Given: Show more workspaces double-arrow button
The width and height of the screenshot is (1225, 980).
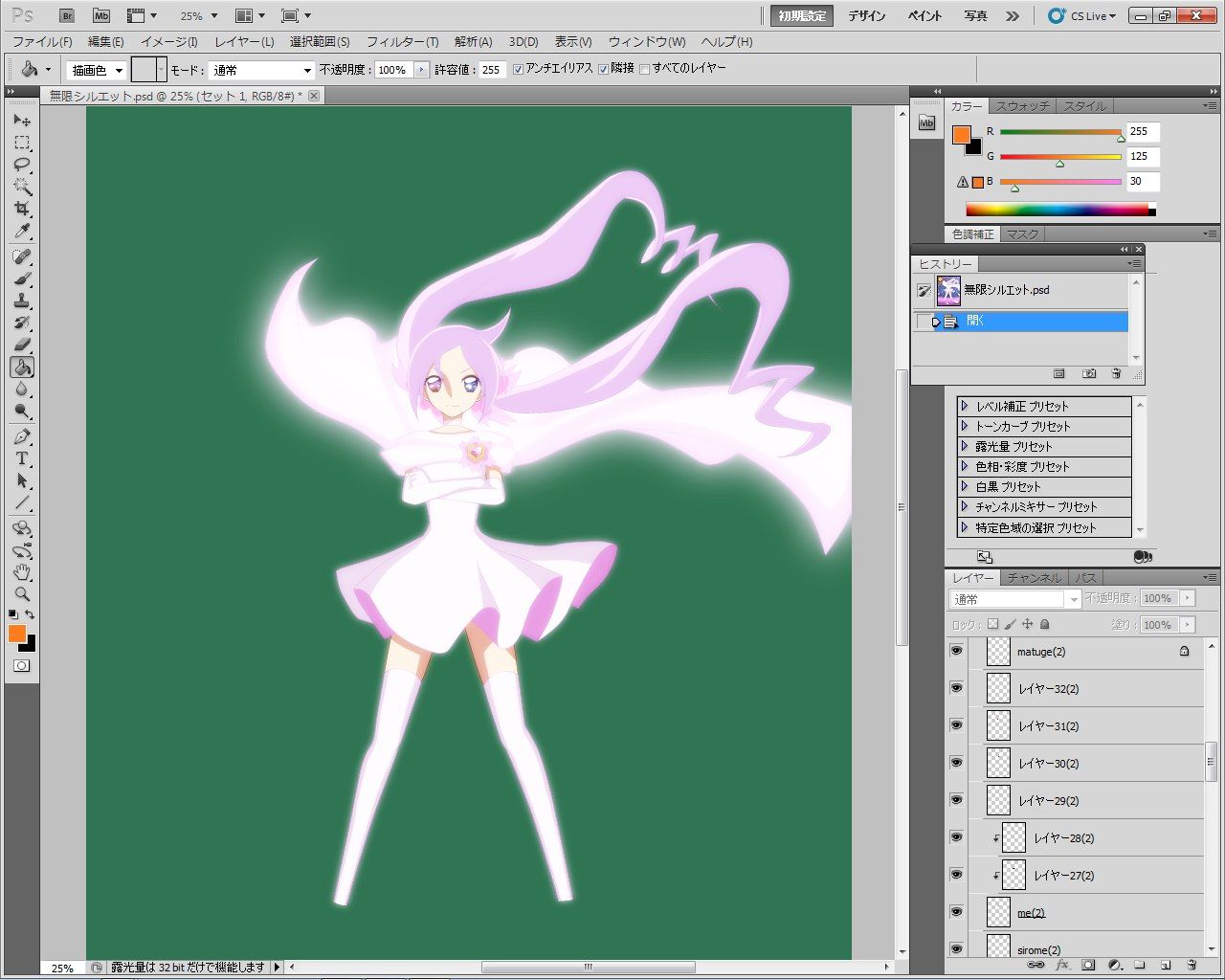Looking at the screenshot, I should pyautogui.click(x=1013, y=16).
